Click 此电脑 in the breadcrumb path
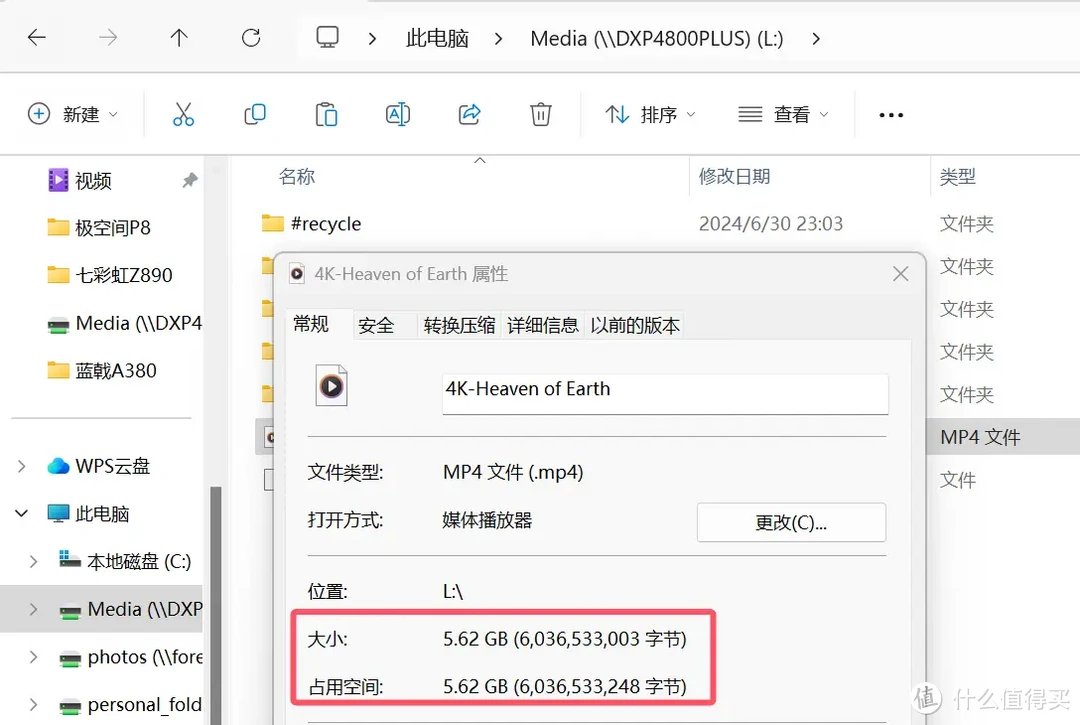 pos(437,38)
